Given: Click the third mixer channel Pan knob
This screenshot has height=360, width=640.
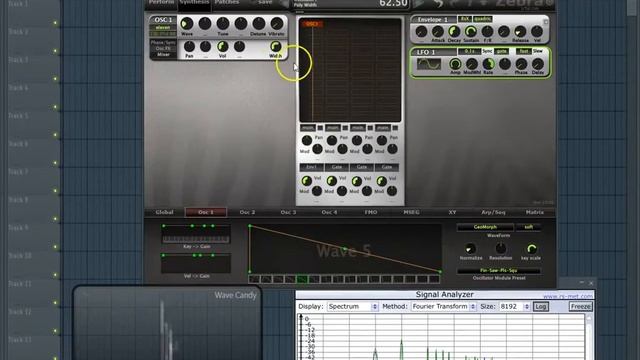Looking at the screenshot, I should tap(357, 140).
